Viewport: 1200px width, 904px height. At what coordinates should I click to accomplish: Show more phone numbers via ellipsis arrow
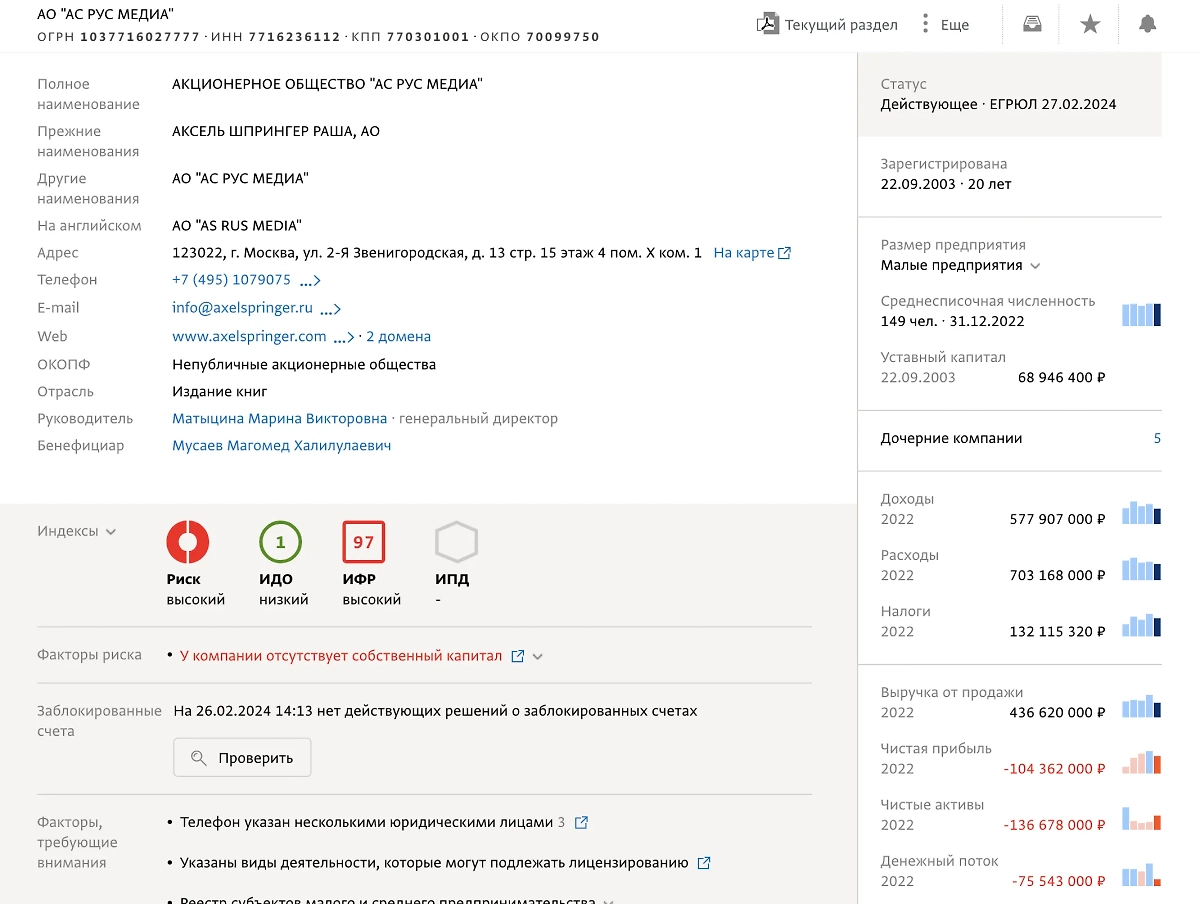click(x=310, y=281)
